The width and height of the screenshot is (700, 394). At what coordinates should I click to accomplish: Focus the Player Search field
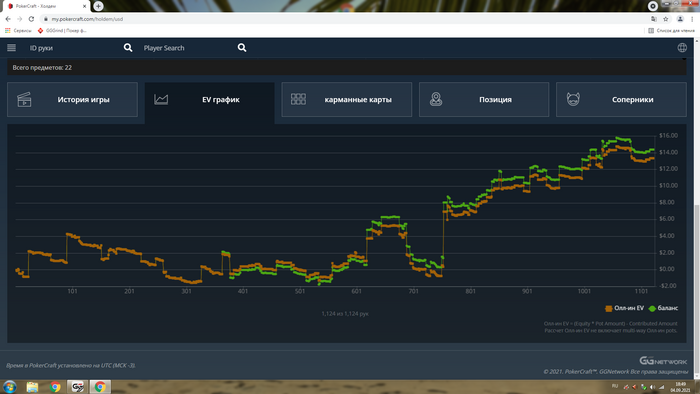point(188,48)
